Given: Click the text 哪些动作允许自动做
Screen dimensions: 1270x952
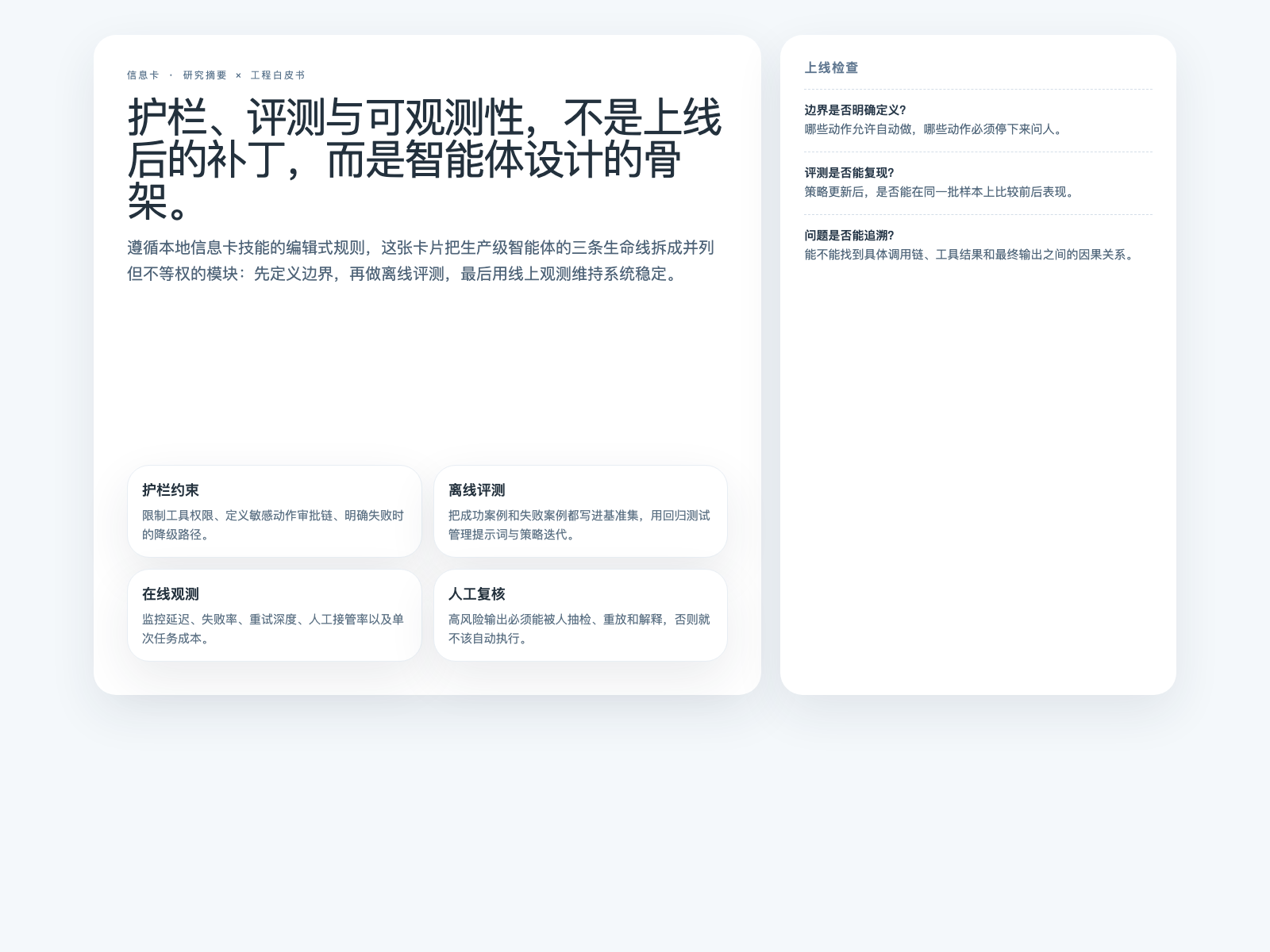Looking at the screenshot, I should [934, 129].
